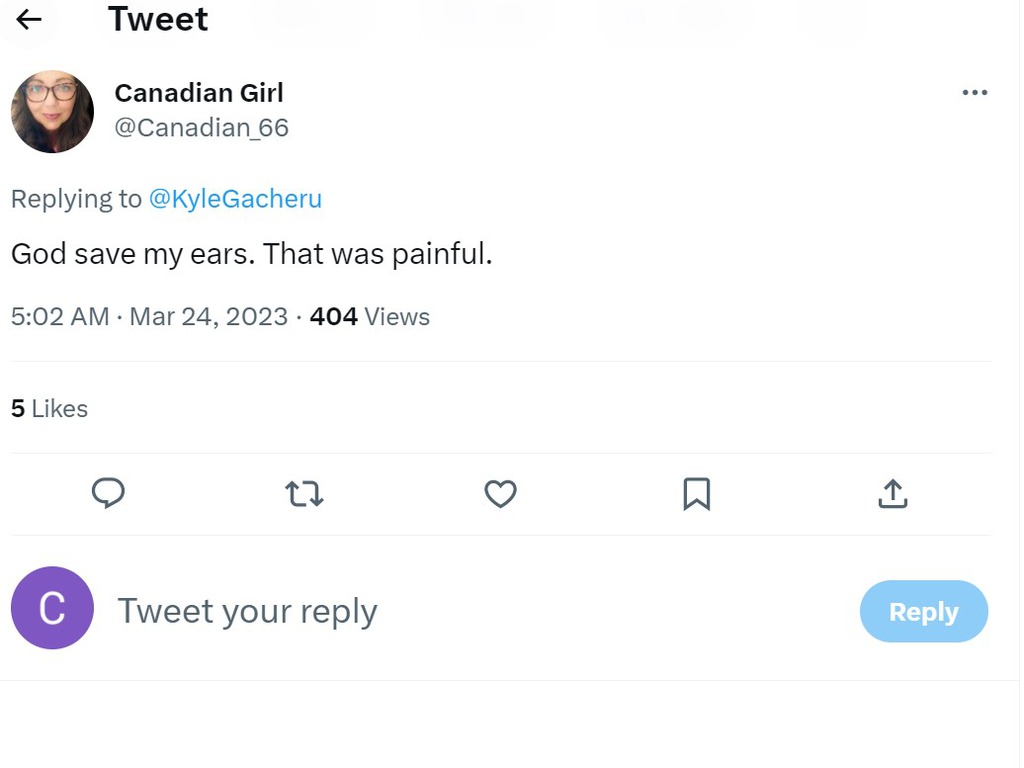Click the blue Reply button
This screenshot has width=1024, height=768.
pos(923,611)
